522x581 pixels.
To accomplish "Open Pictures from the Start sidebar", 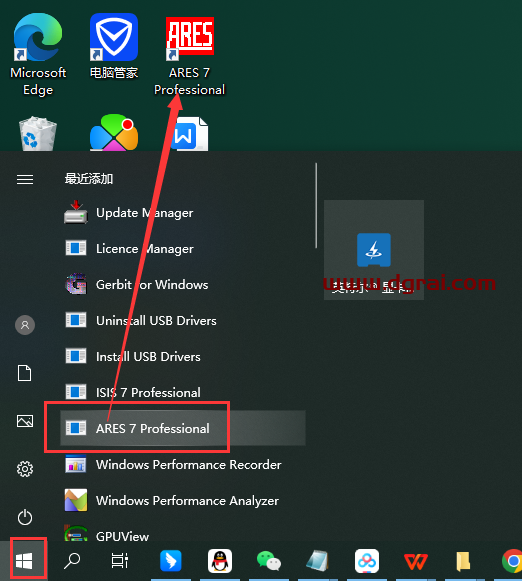I will point(25,421).
